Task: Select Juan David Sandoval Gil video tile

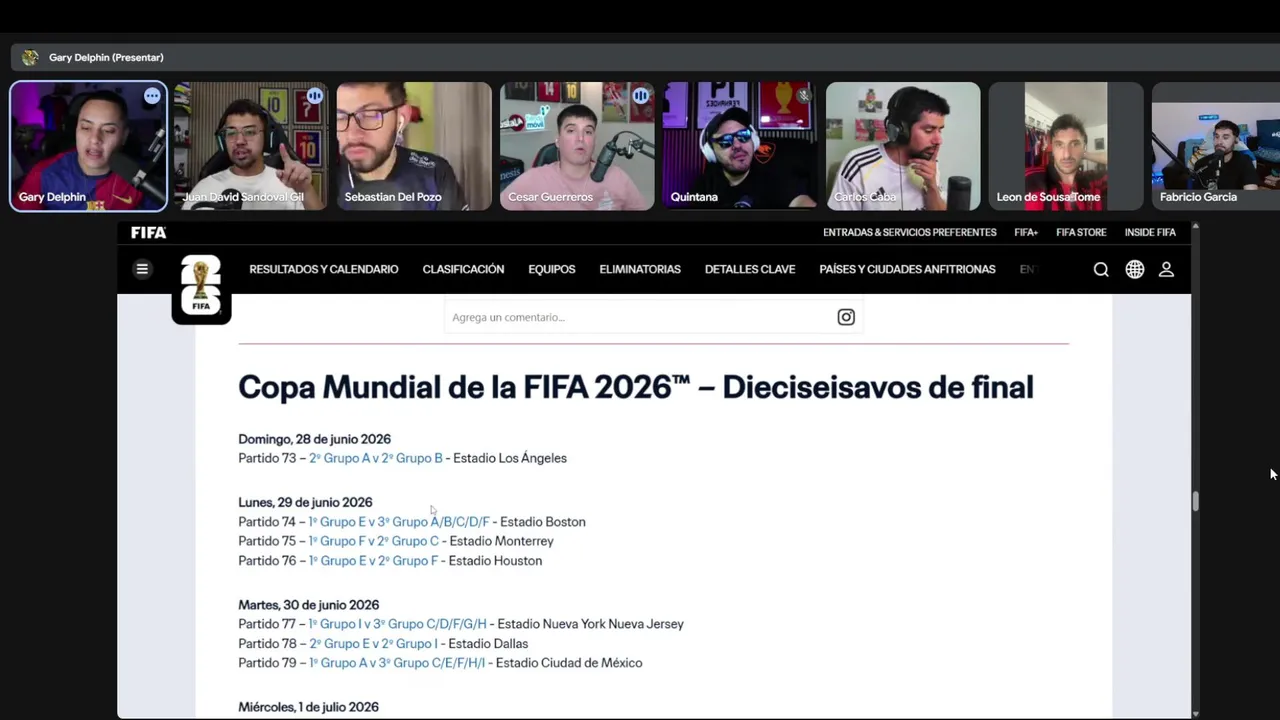Action: [251, 146]
